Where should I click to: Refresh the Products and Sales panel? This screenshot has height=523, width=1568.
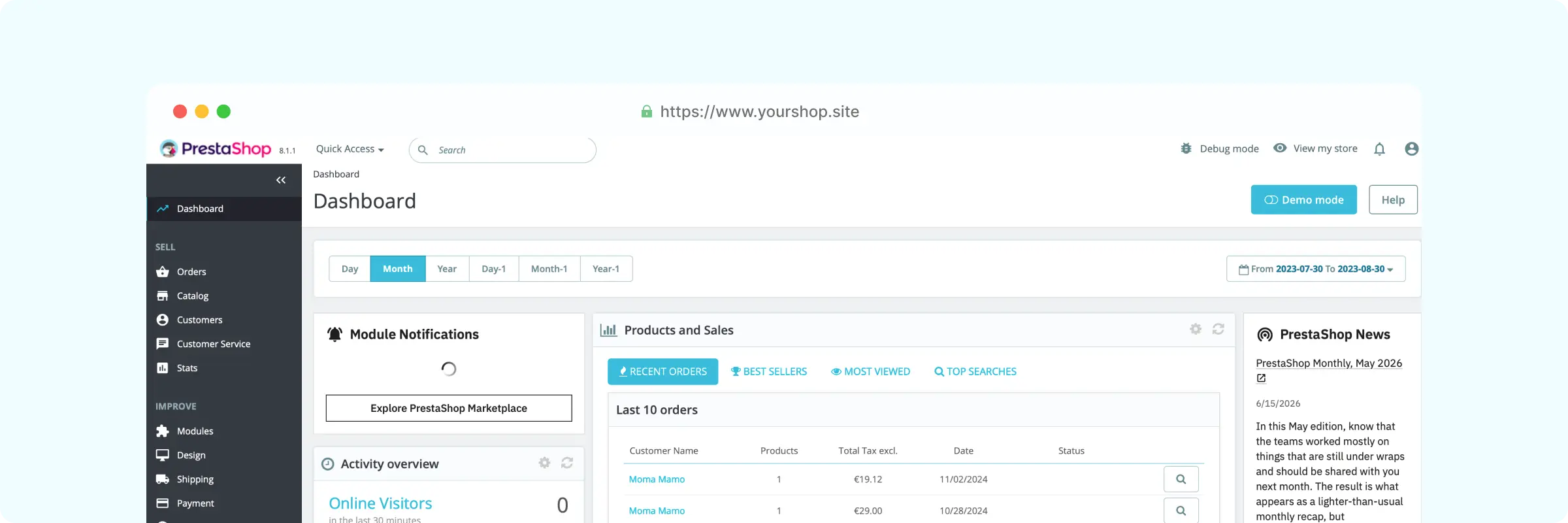[x=1218, y=329]
